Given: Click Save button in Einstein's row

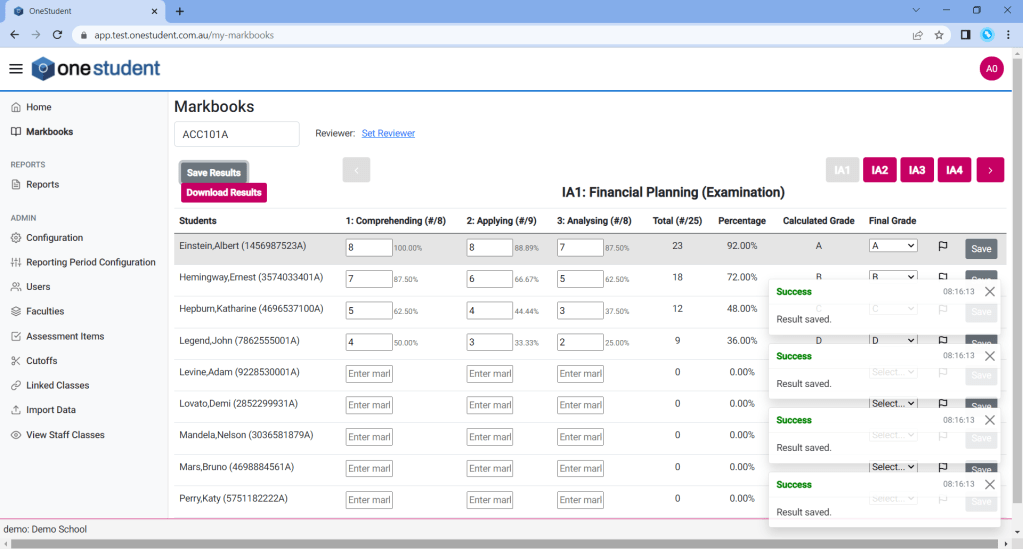Looking at the screenshot, I should [x=981, y=249].
